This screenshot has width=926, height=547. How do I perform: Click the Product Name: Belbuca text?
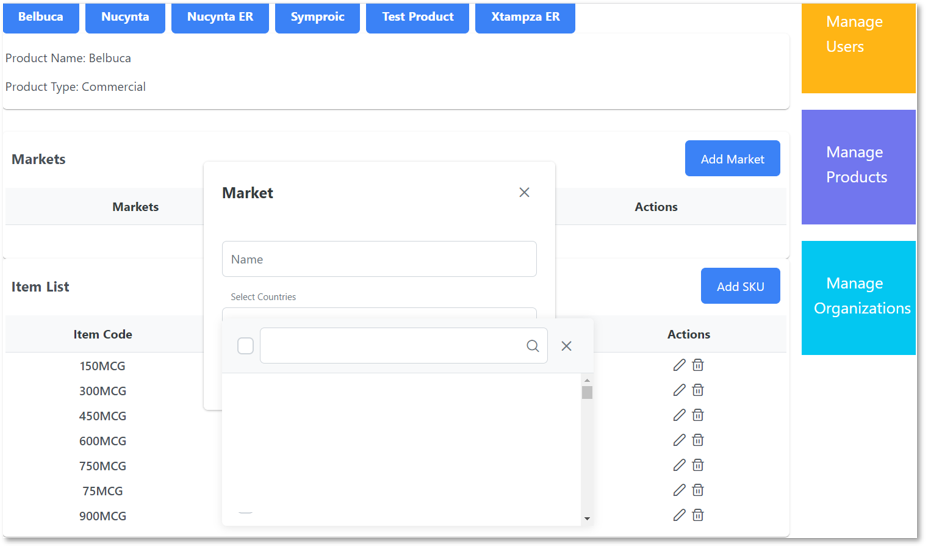[x=69, y=58]
